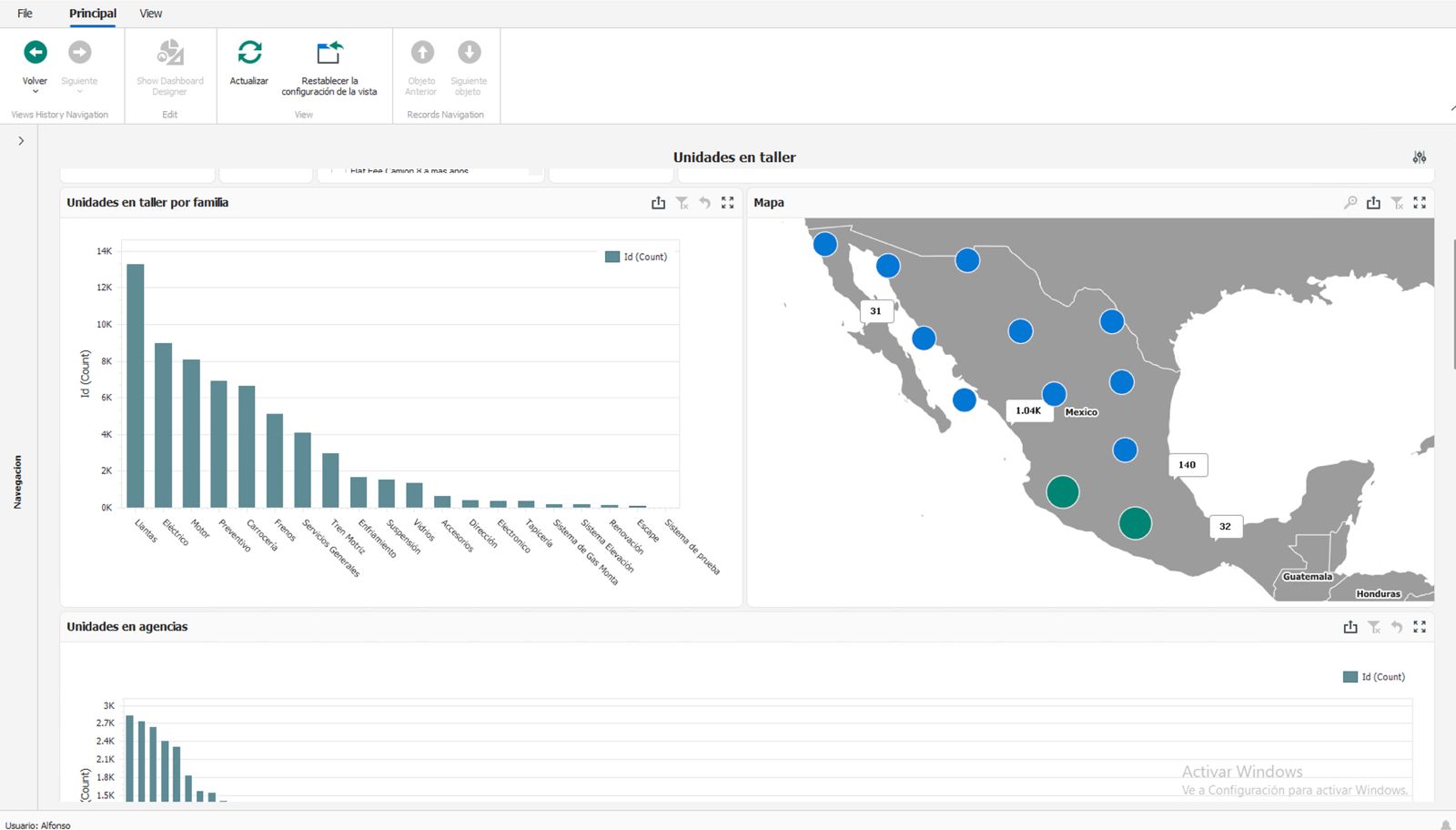Viewport: 1456px width, 830px height.
Task: Clear filters on the familia chart panel
Action: (682, 203)
